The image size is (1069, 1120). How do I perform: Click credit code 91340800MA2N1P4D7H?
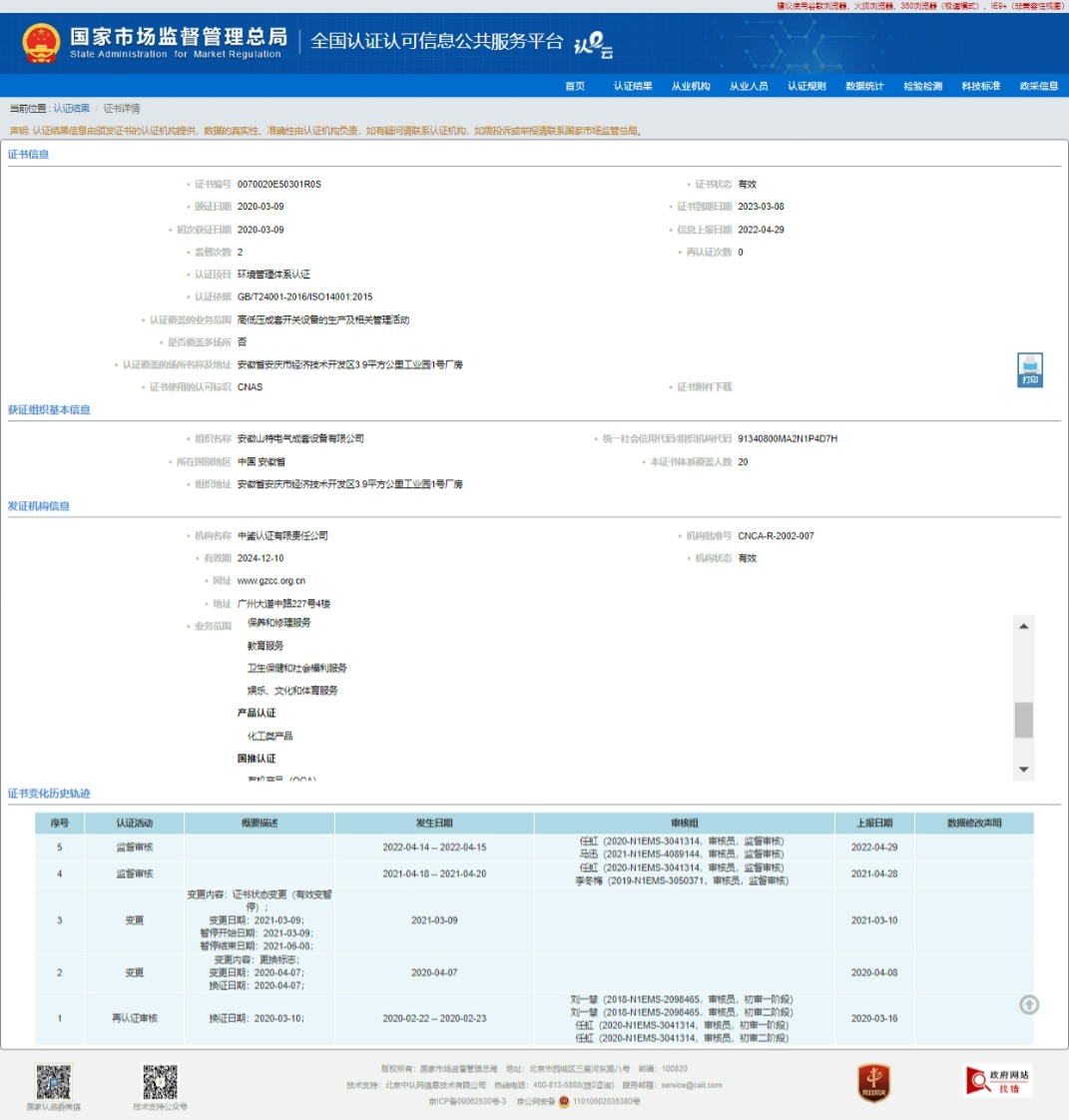(788, 438)
